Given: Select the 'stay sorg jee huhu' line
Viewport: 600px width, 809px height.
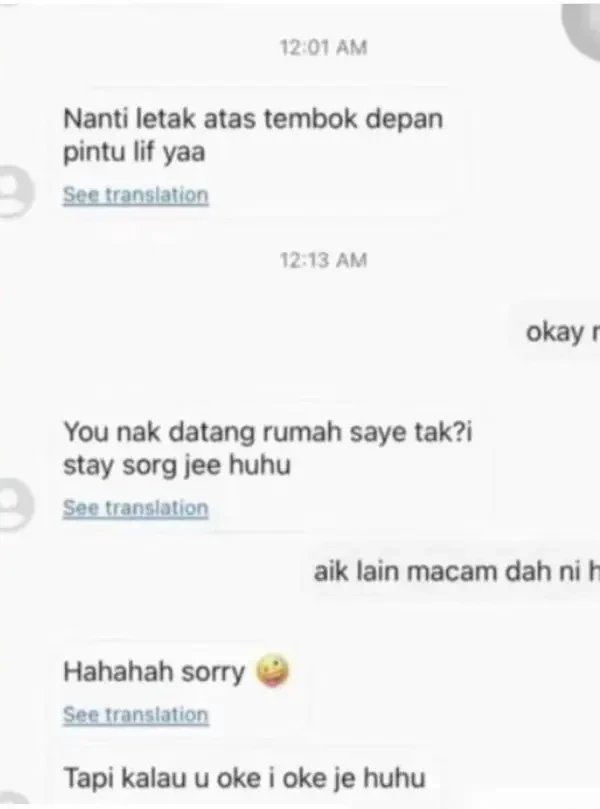Looking at the screenshot, I should (x=177, y=465).
